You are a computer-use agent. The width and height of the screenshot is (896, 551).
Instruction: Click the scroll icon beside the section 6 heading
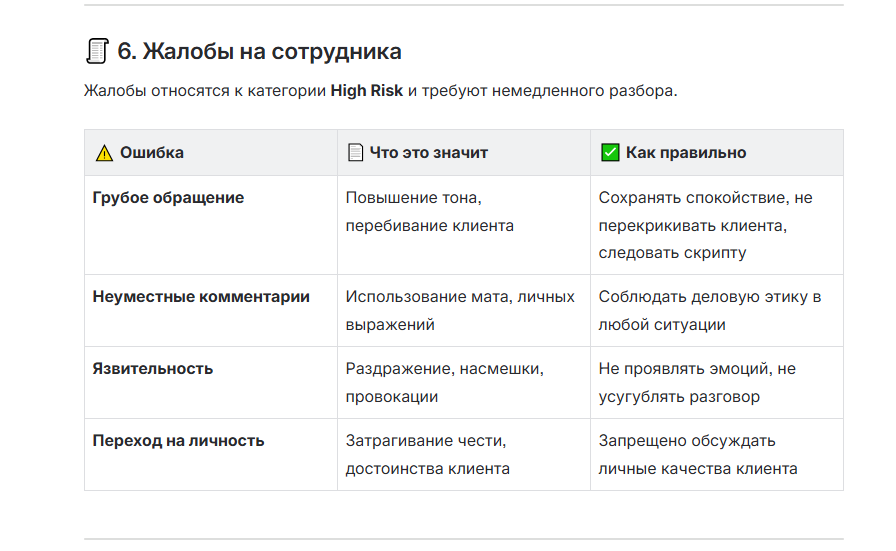click(x=97, y=51)
